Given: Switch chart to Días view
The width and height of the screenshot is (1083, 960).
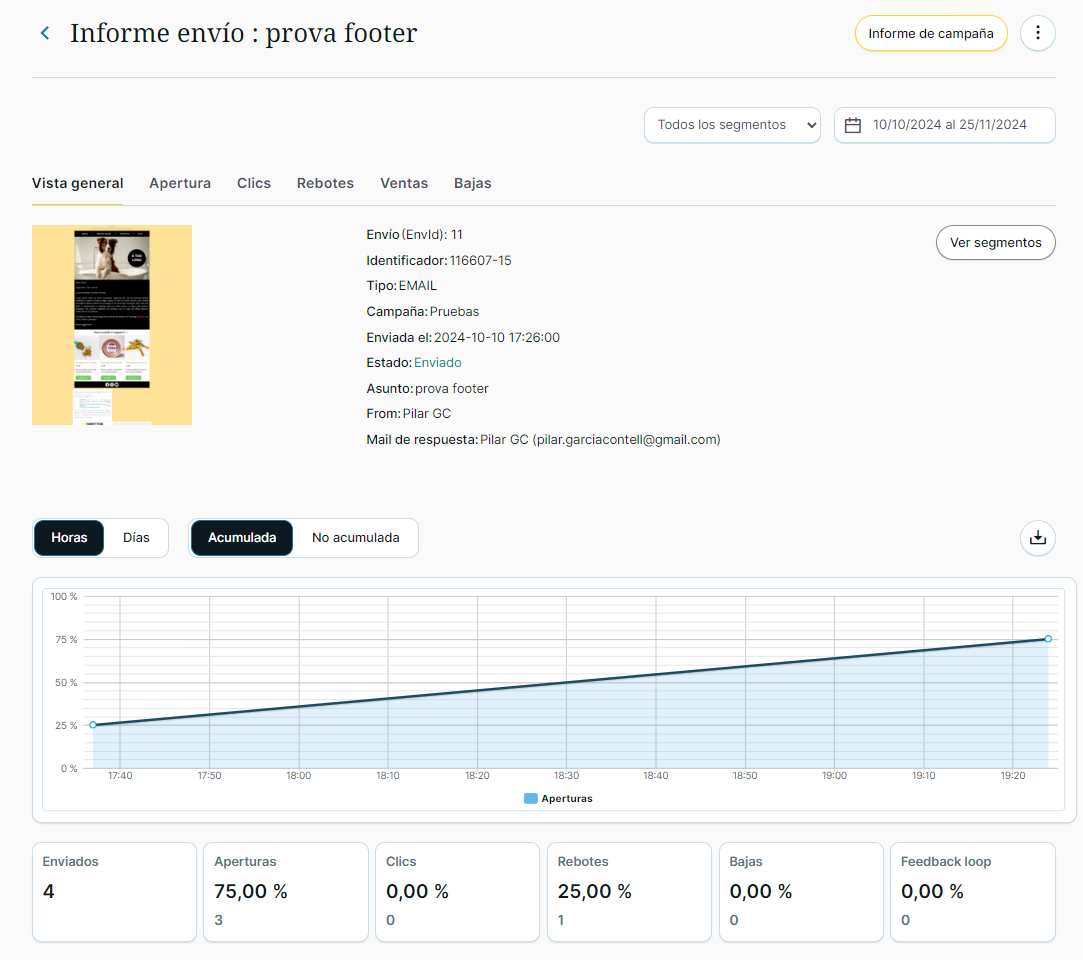Looking at the screenshot, I should (x=136, y=538).
